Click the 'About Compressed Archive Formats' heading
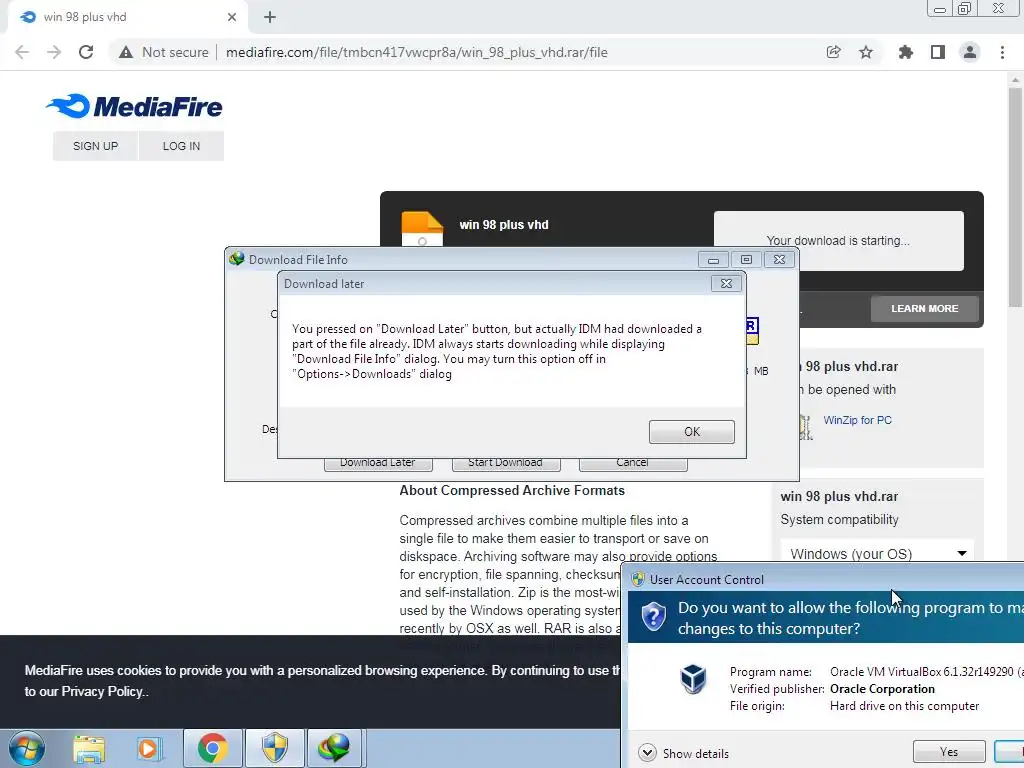Image resolution: width=1024 pixels, height=768 pixels. click(512, 490)
